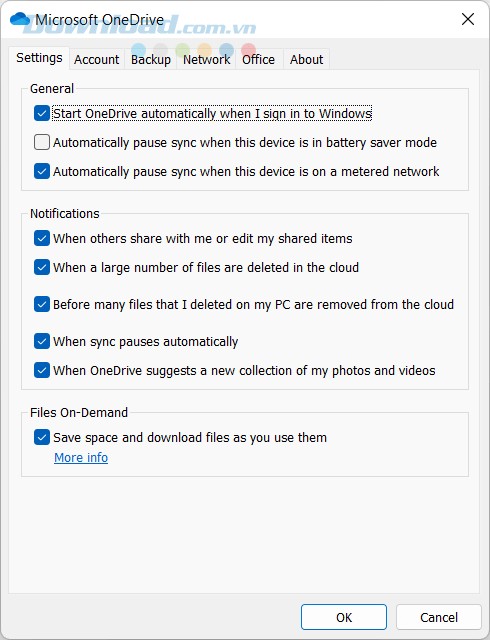Close the Microsoft OneDrive dialog

tap(468, 19)
